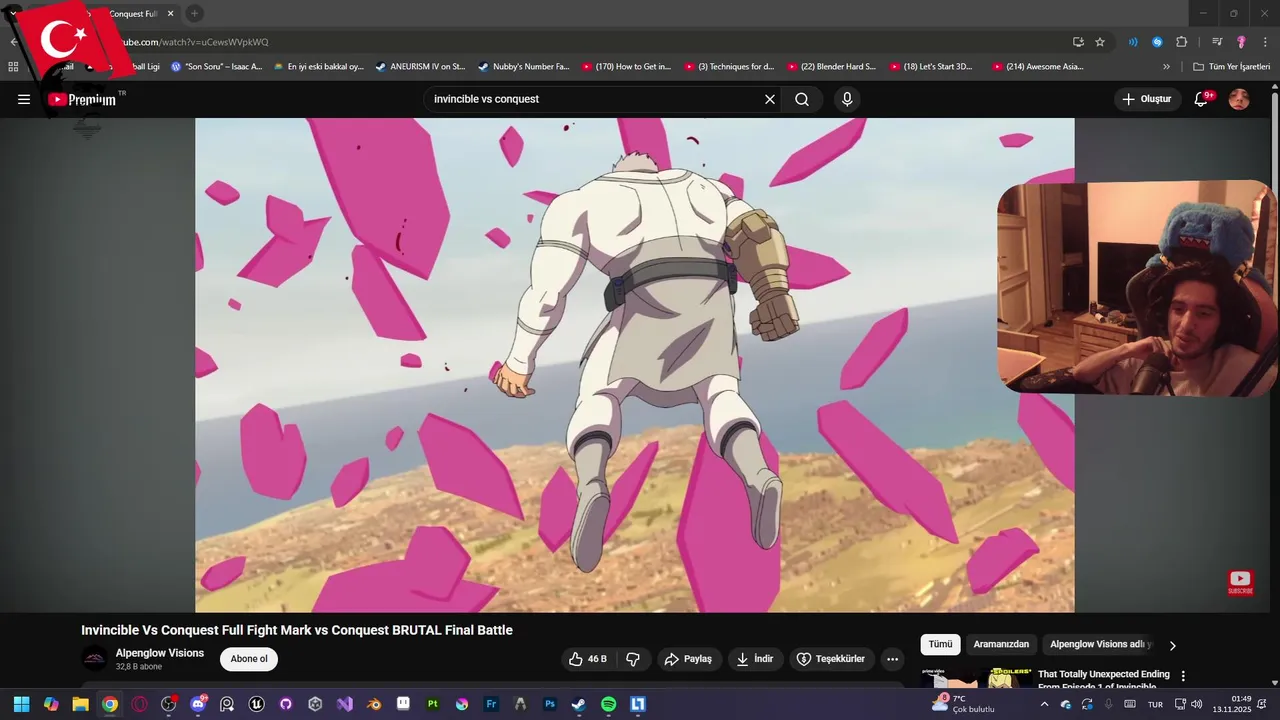Start voice search with the microphone
Image resolution: width=1280 pixels, height=720 pixels.
point(847,99)
